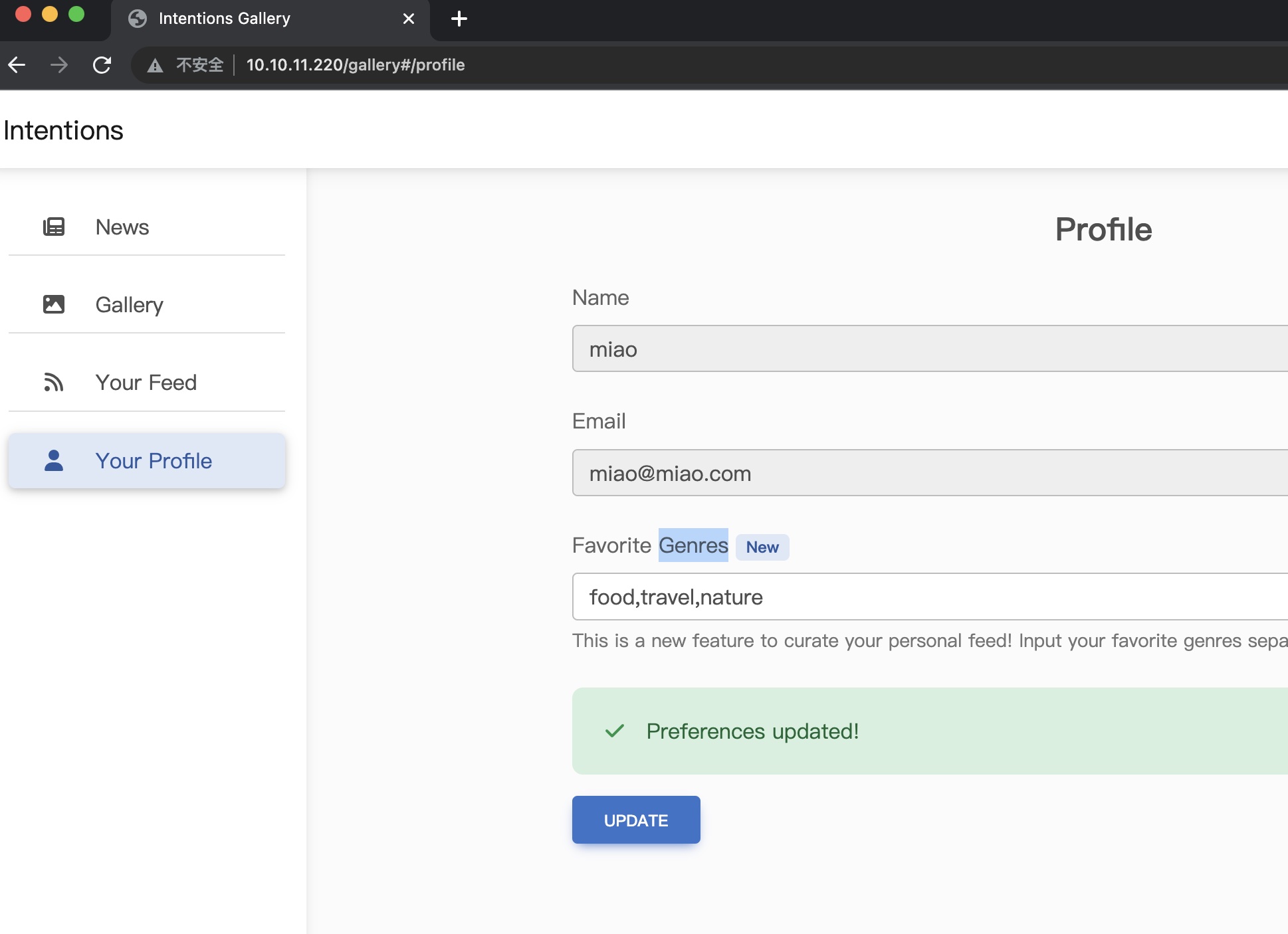Image resolution: width=1288 pixels, height=934 pixels.
Task: Click the Name field containing miao
Action: pyautogui.click(x=930, y=349)
